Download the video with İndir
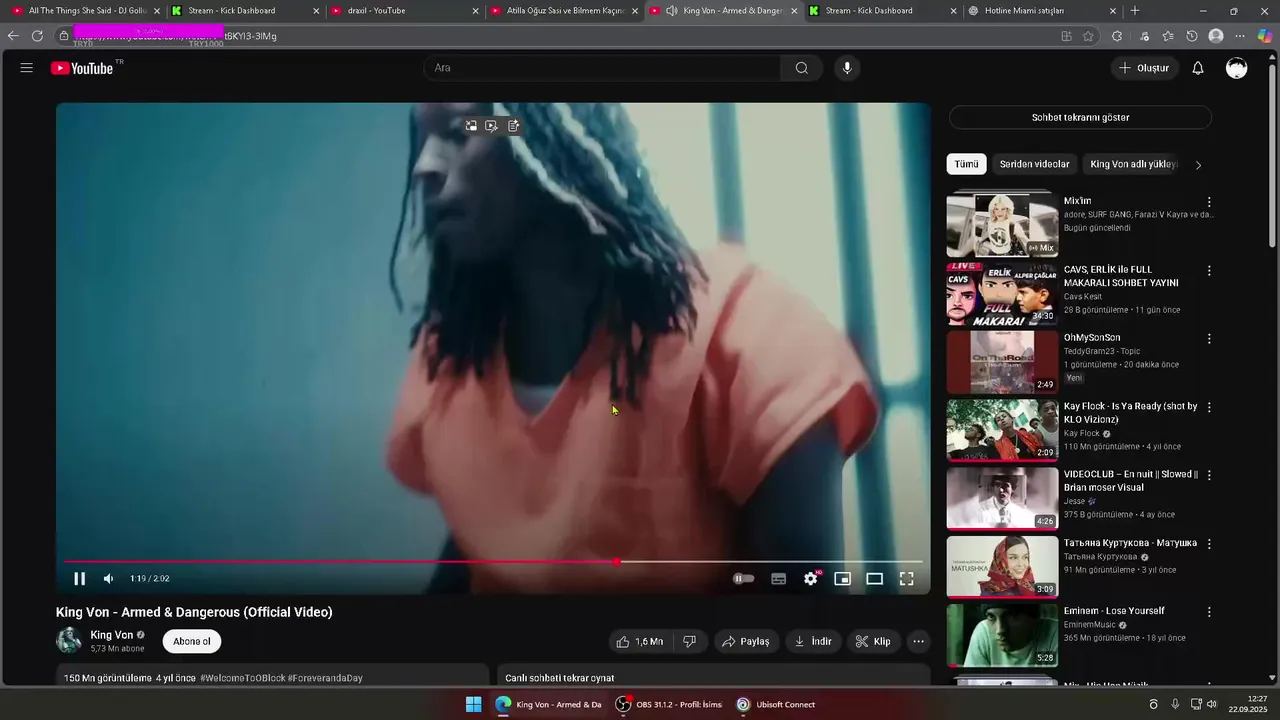 coord(813,641)
